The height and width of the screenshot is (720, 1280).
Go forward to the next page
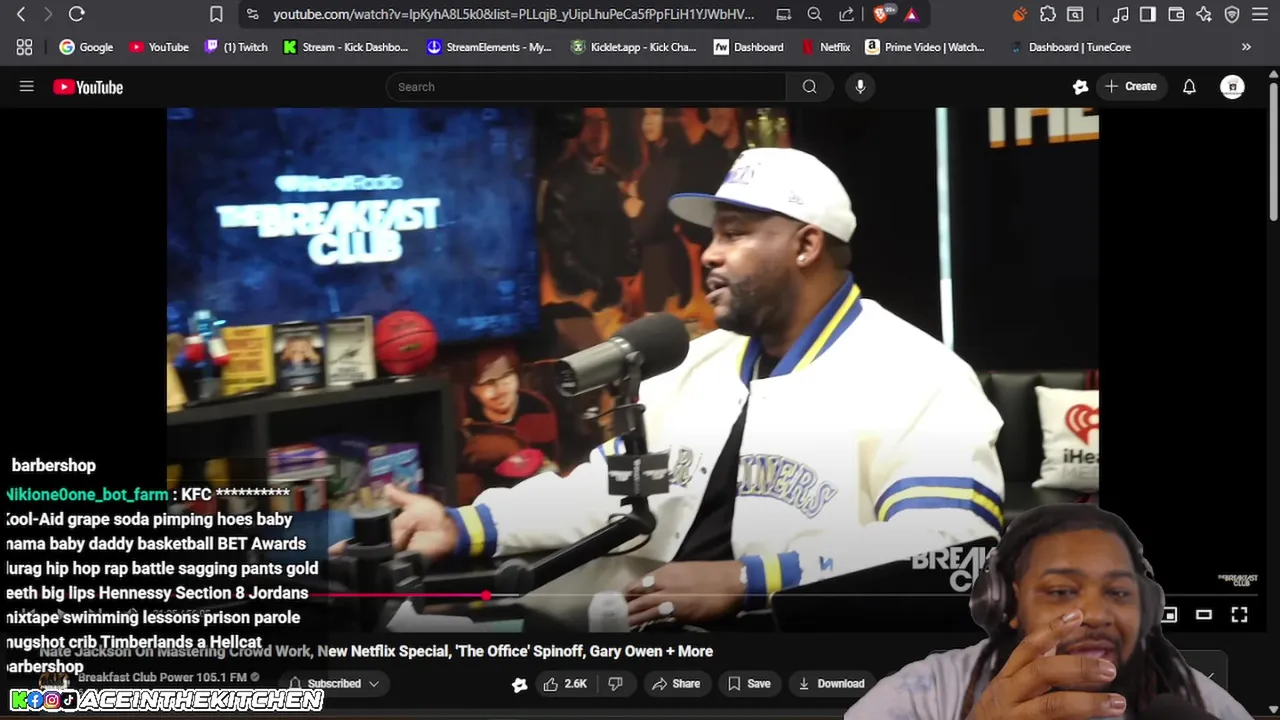pos(47,14)
